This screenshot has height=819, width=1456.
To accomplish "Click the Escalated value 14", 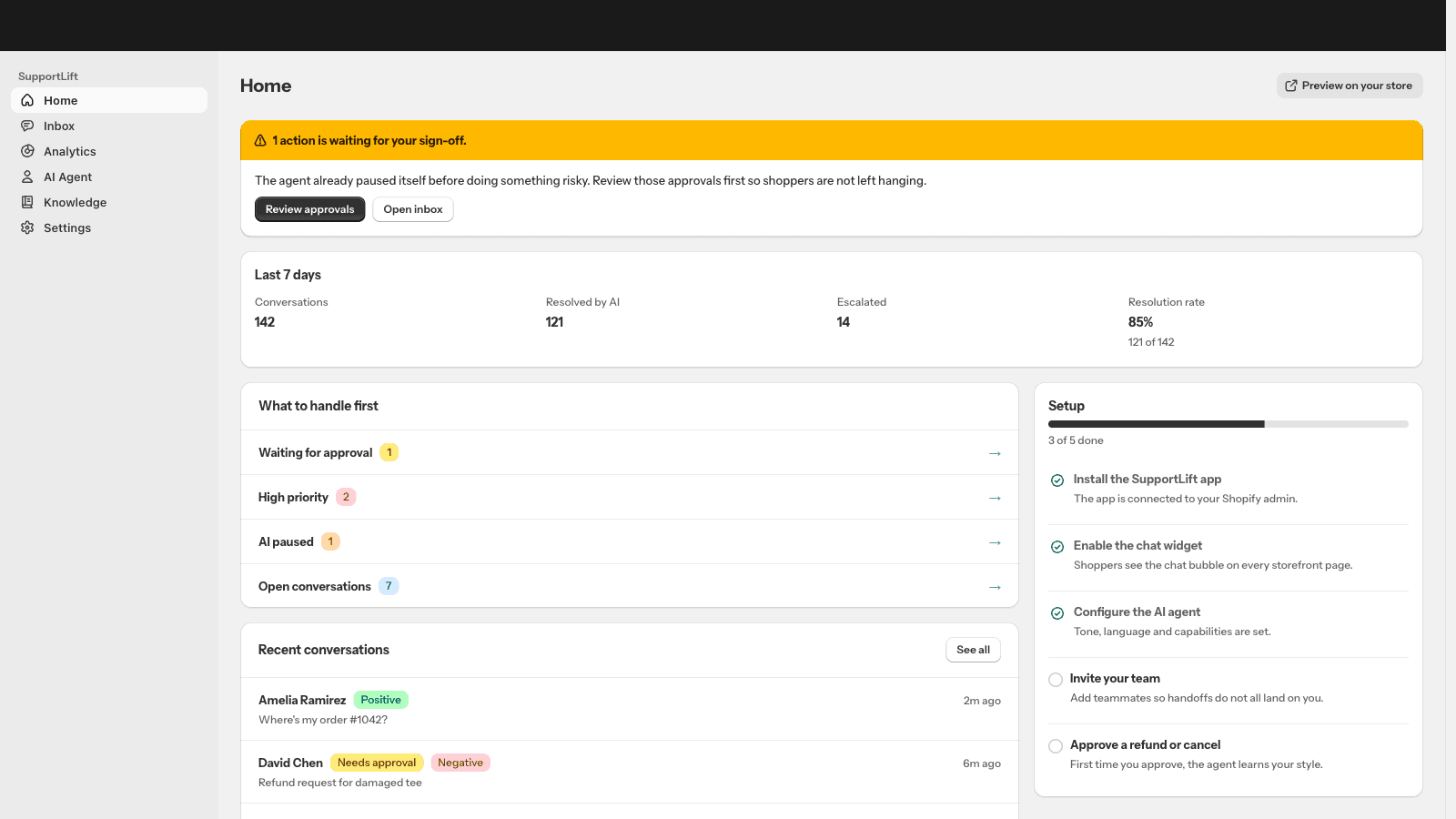I will [844, 322].
